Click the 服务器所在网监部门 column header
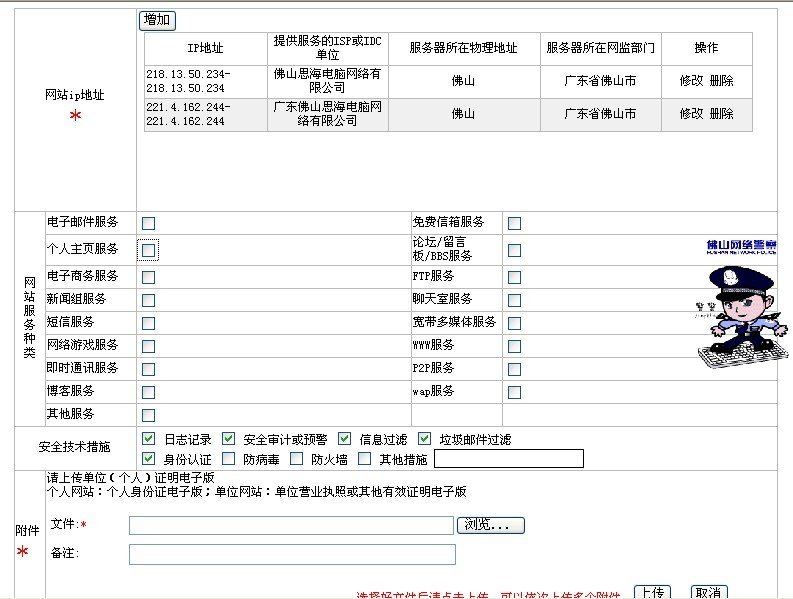This screenshot has height=599, width=793. tap(600, 48)
